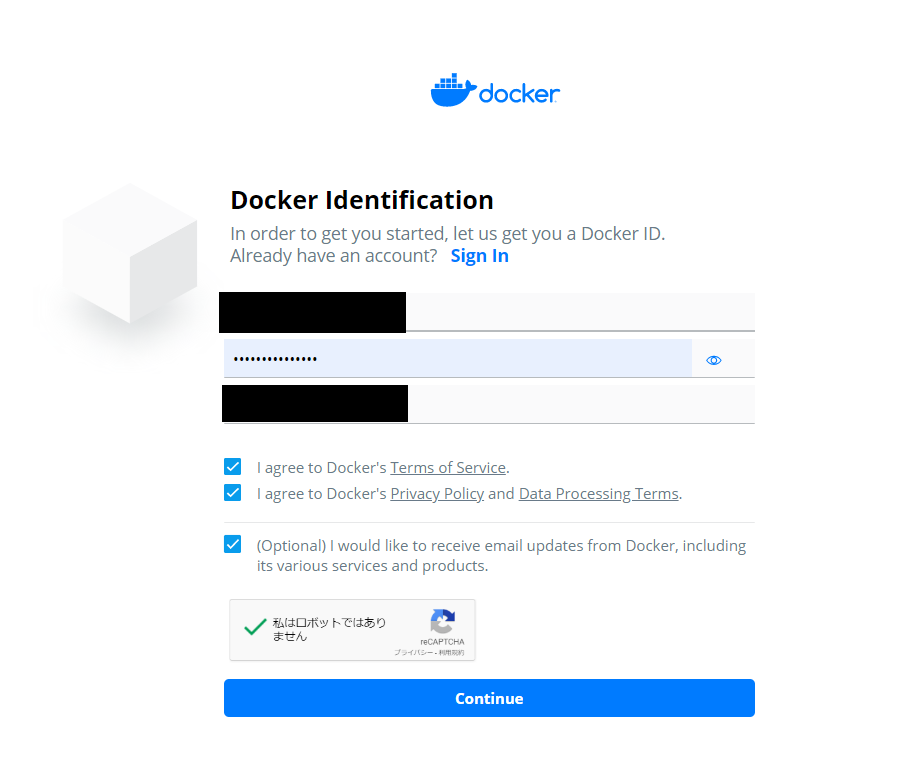Click the Docker Identification heading

pyautogui.click(x=362, y=200)
